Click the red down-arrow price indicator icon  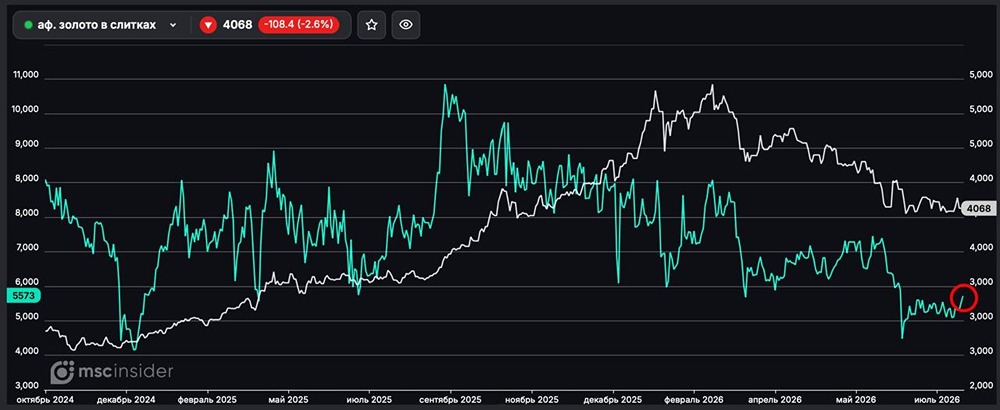pyautogui.click(x=208, y=25)
